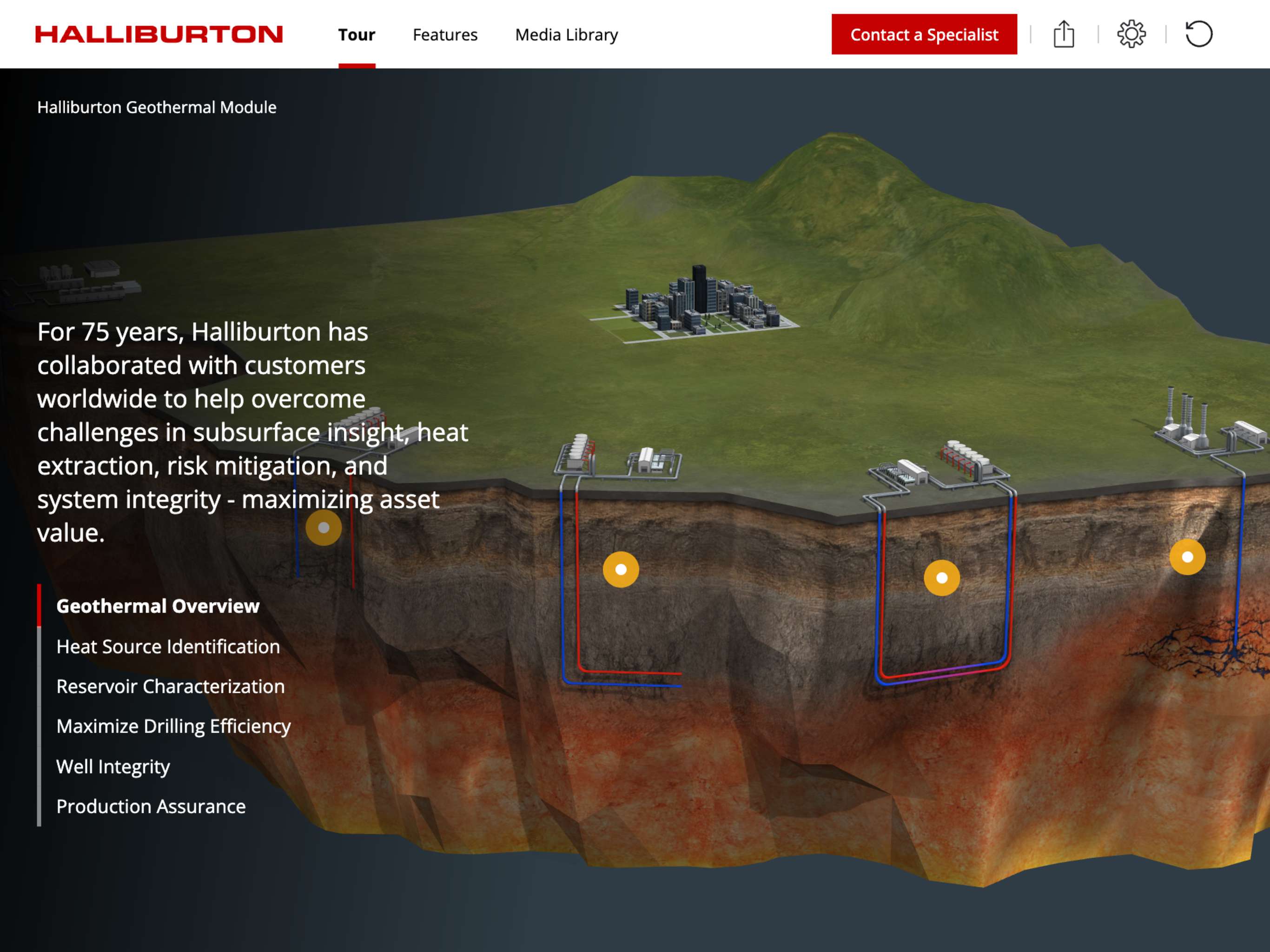This screenshot has height=952, width=1270.
Task: Open Maximize Drilling Efficiency step
Action: pos(173,727)
